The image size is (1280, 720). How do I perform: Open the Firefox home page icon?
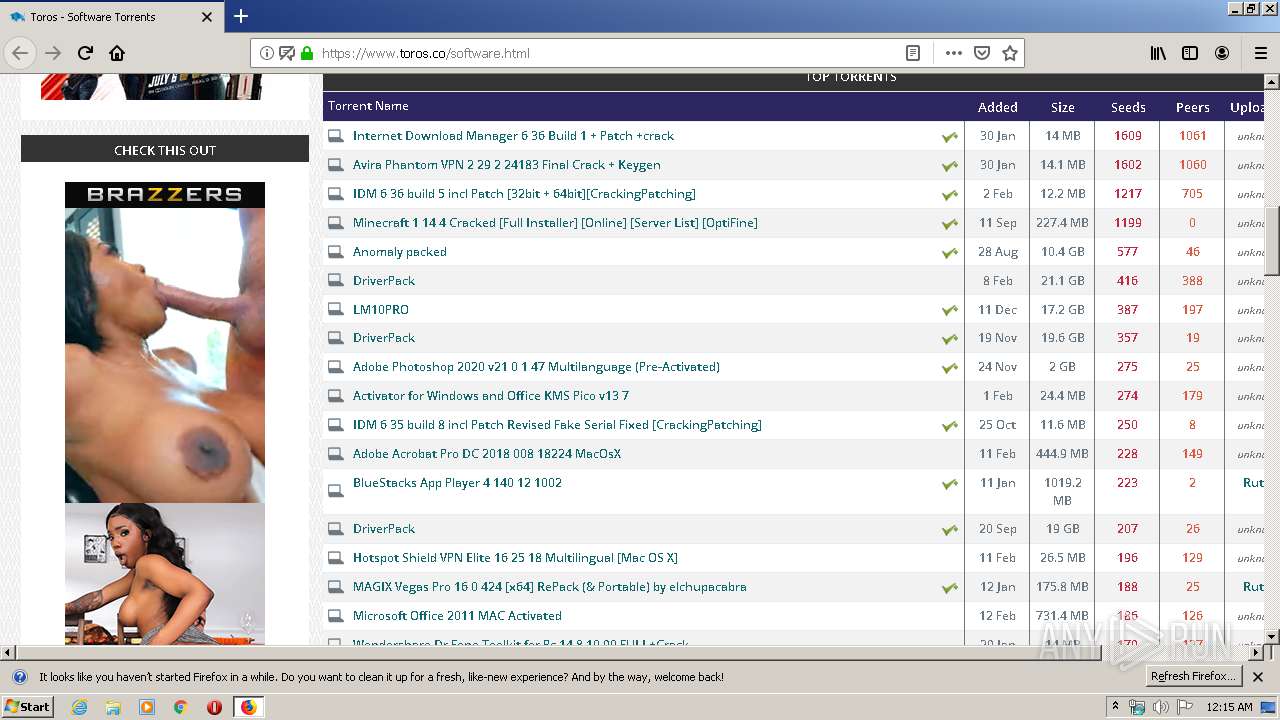tap(117, 53)
